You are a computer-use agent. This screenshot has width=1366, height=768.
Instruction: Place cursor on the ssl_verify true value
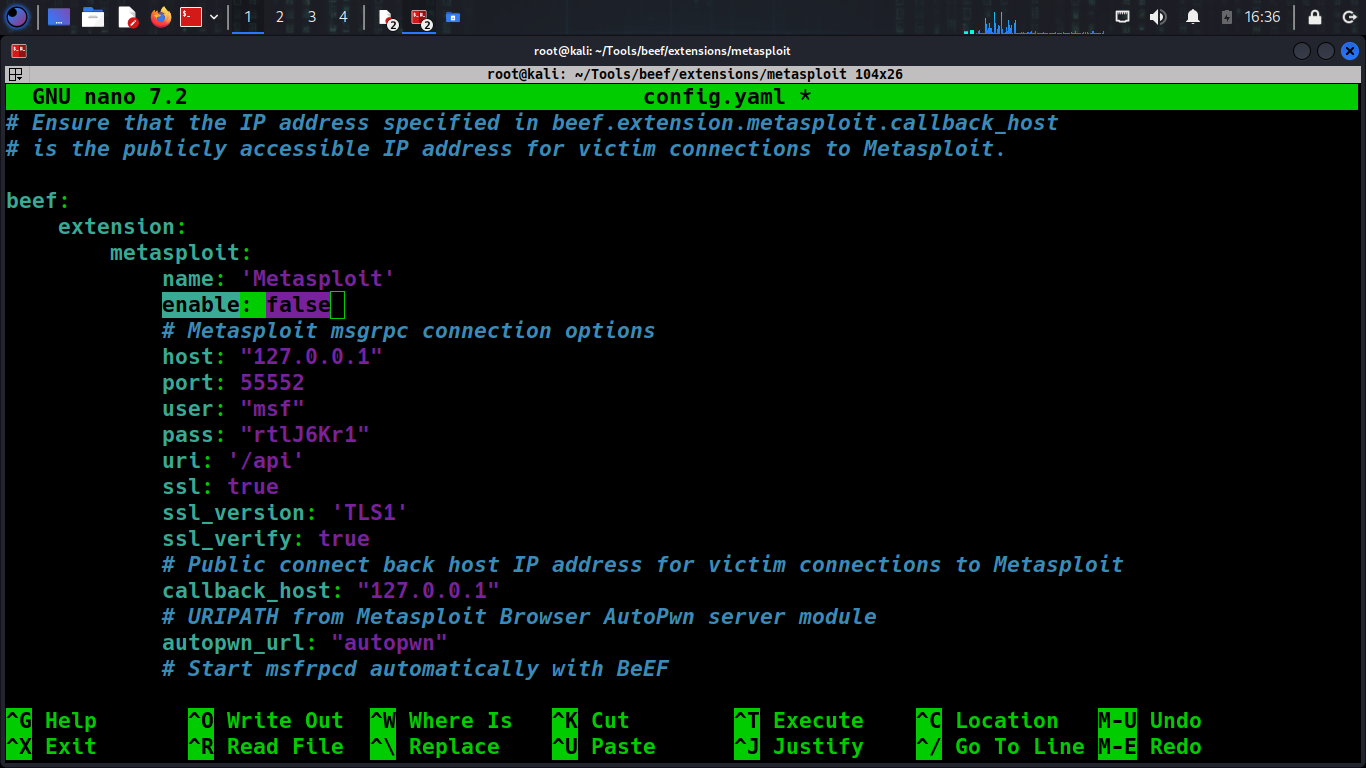(343, 539)
